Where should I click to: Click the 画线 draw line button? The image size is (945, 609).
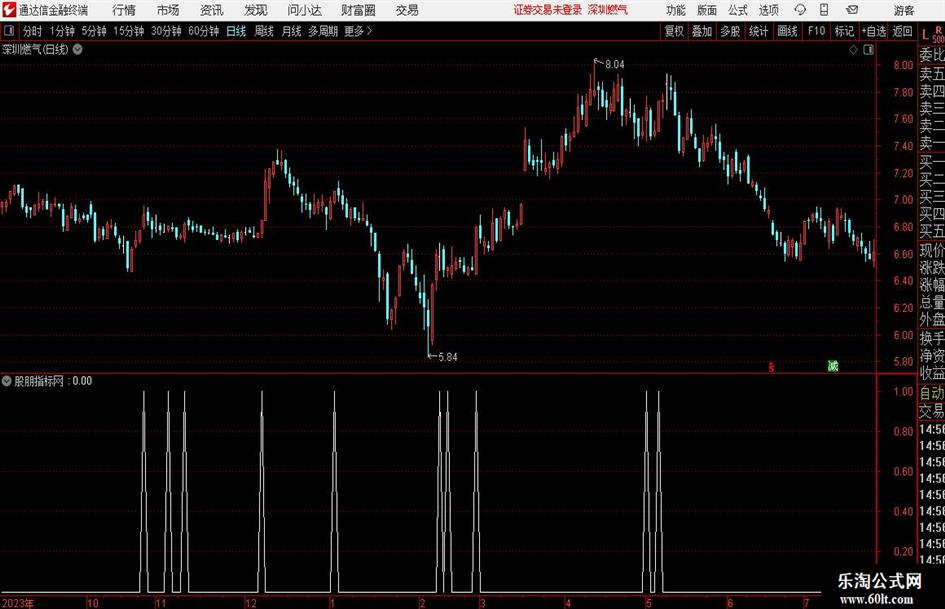coord(787,31)
